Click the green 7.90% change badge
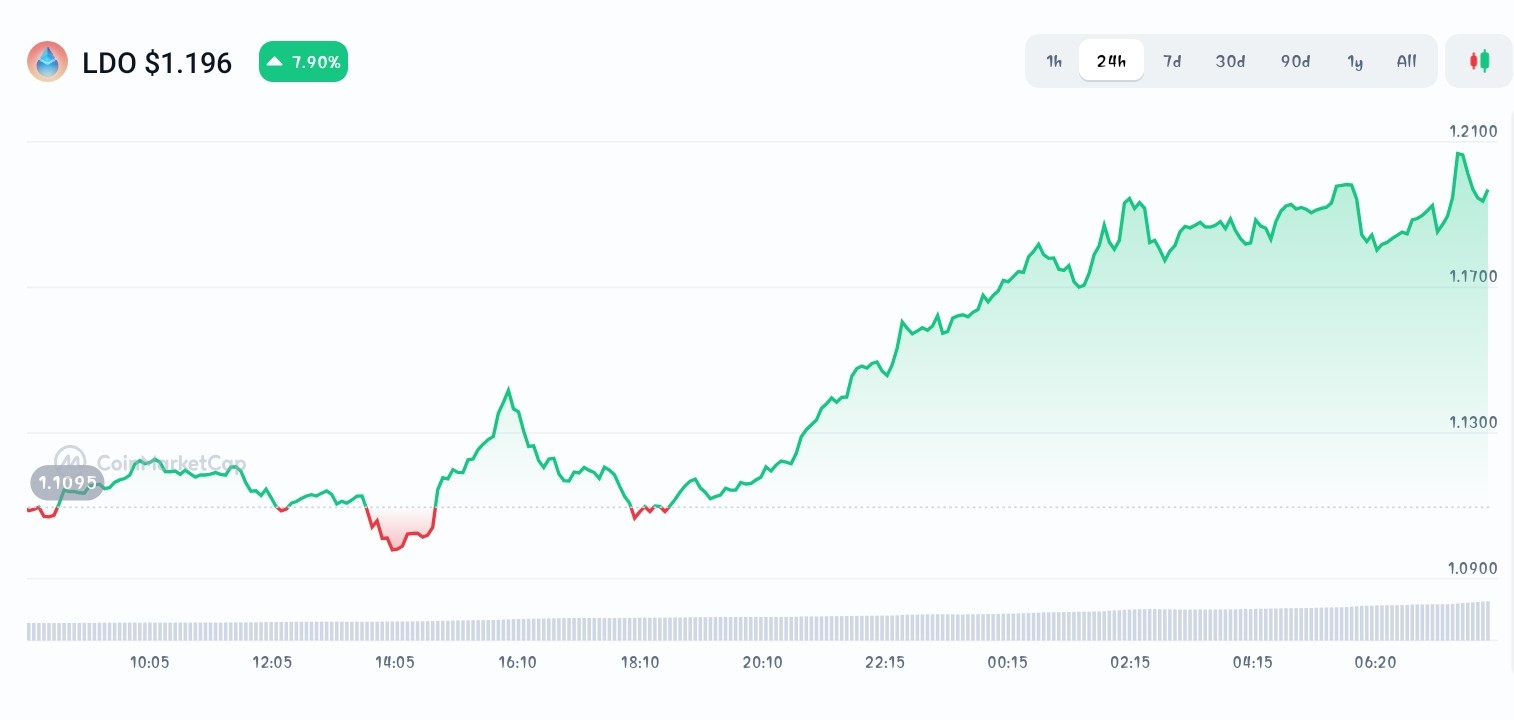Screen dimensions: 1514x720 (x=303, y=62)
